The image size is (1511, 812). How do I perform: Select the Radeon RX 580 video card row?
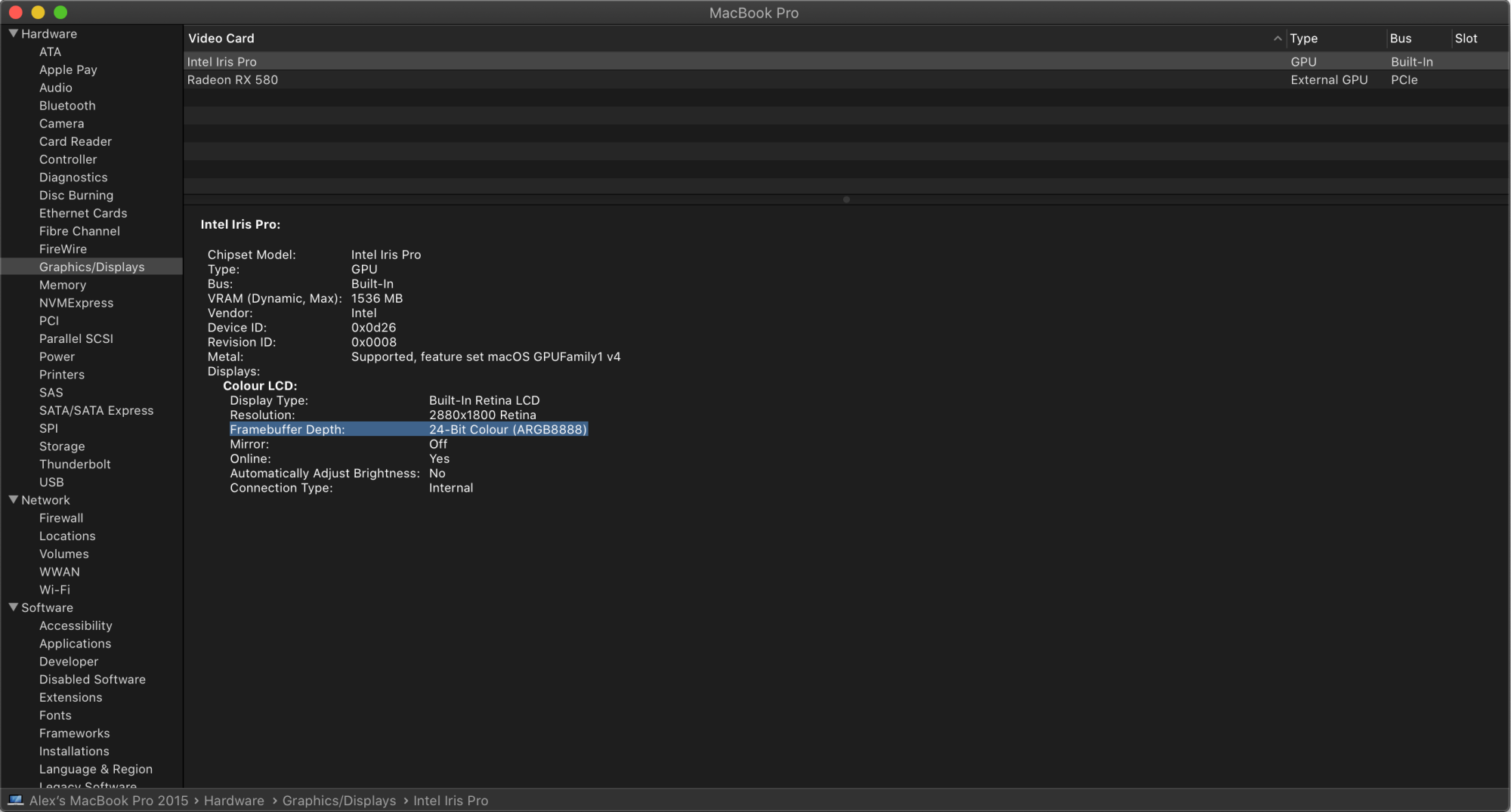[x=847, y=80]
